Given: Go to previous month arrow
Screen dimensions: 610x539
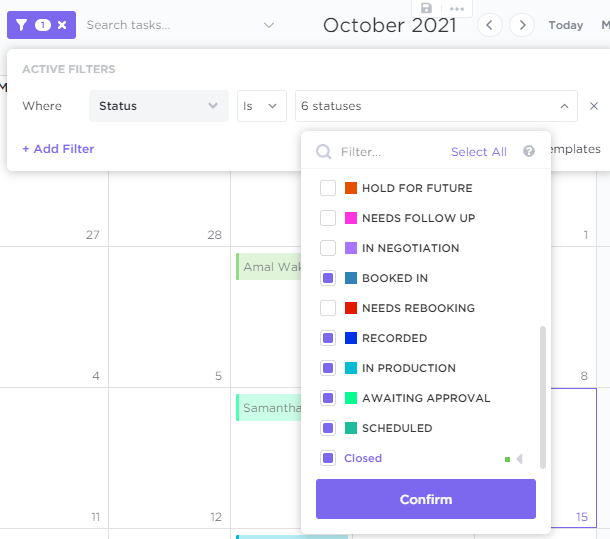Looking at the screenshot, I should pos(489,25).
